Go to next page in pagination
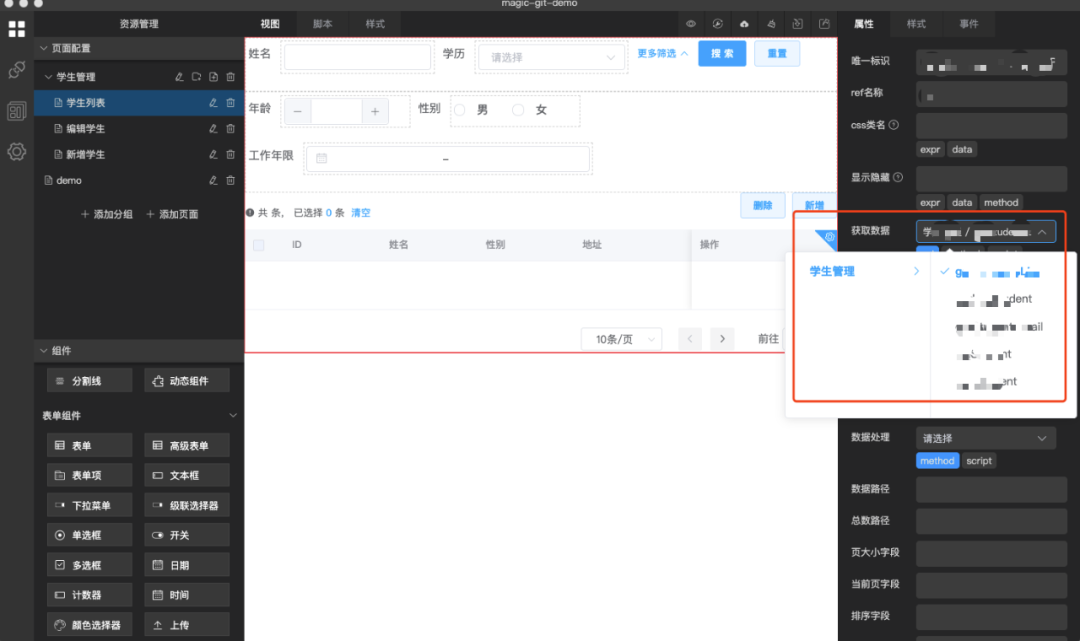Viewport: 1080px width, 641px height. (722, 339)
